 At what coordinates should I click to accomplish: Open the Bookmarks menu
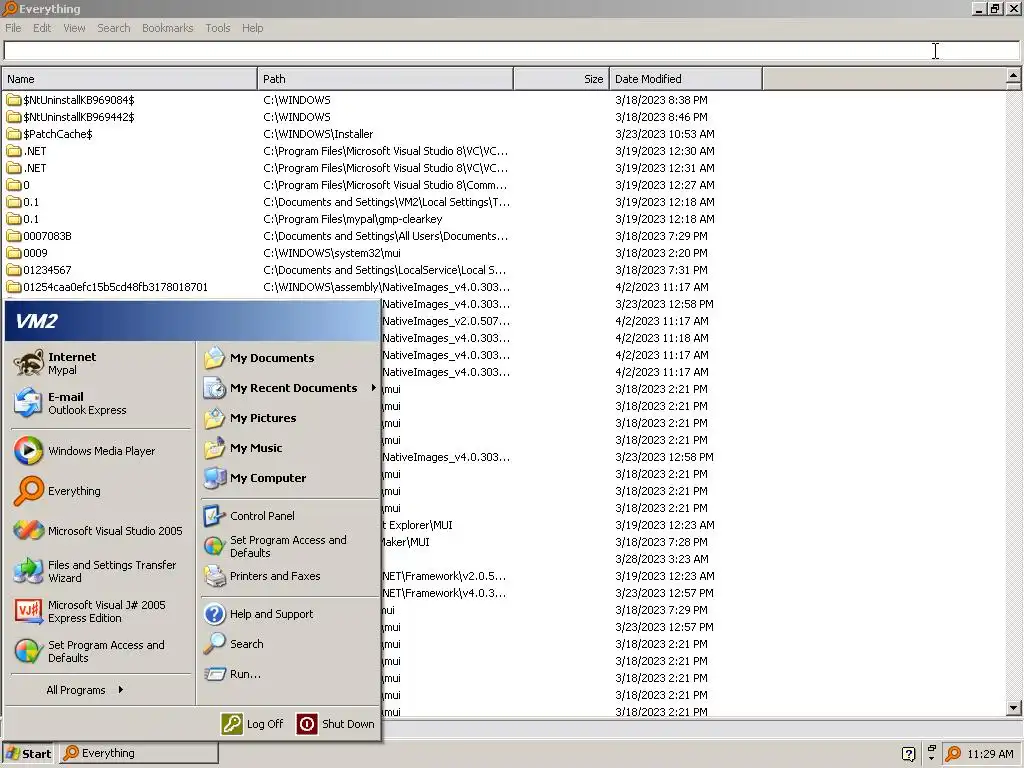[168, 28]
